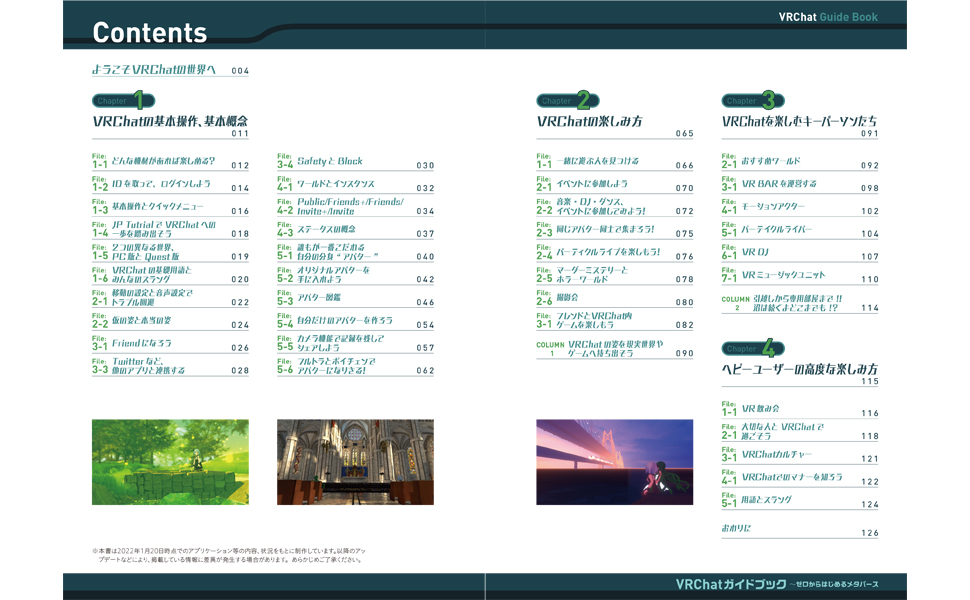Select the Chapter 2 badge

pyautogui.click(x=568, y=100)
